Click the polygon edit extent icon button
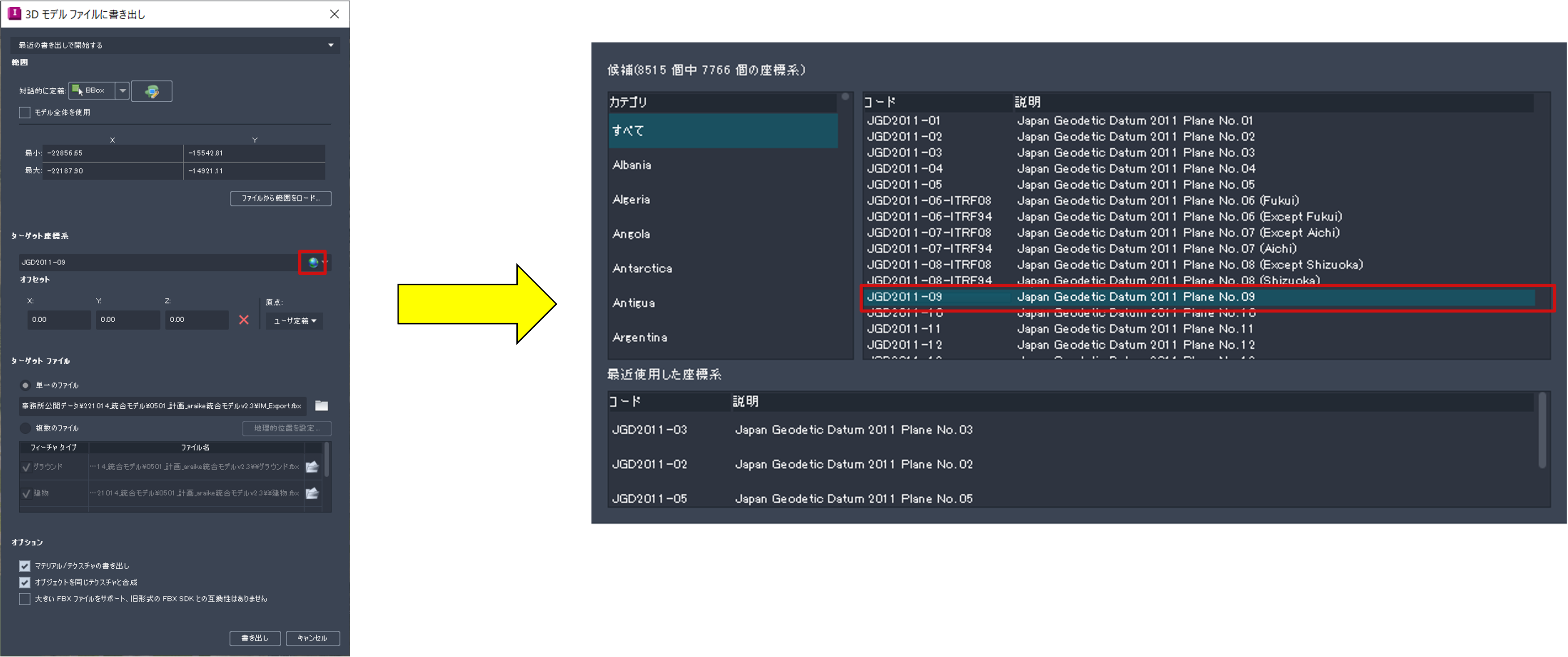The height and width of the screenshot is (657, 1568). click(x=151, y=91)
